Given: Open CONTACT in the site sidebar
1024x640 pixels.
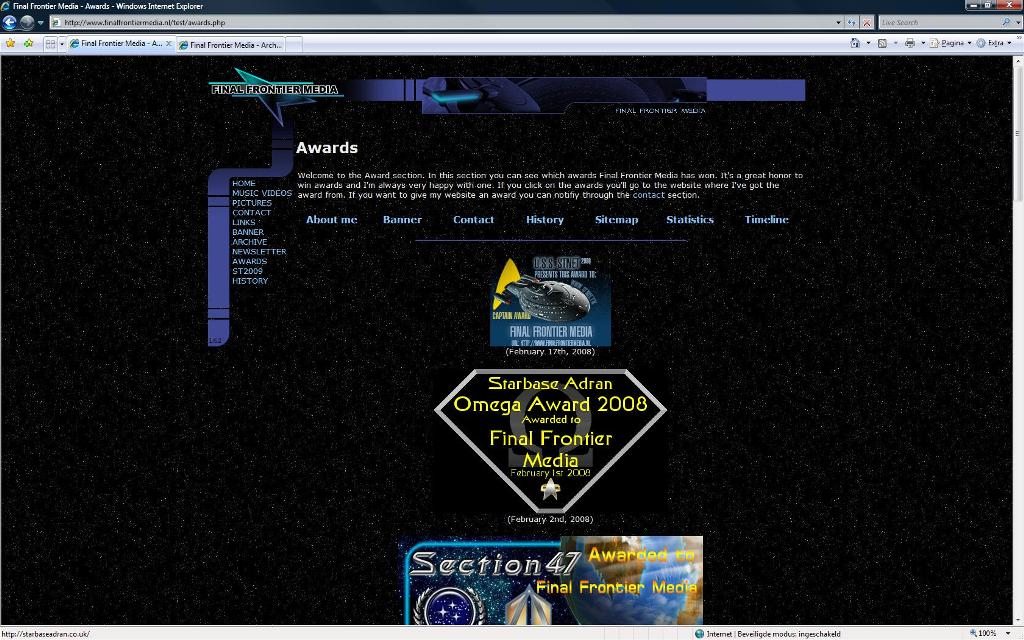Looking at the screenshot, I should coord(251,213).
